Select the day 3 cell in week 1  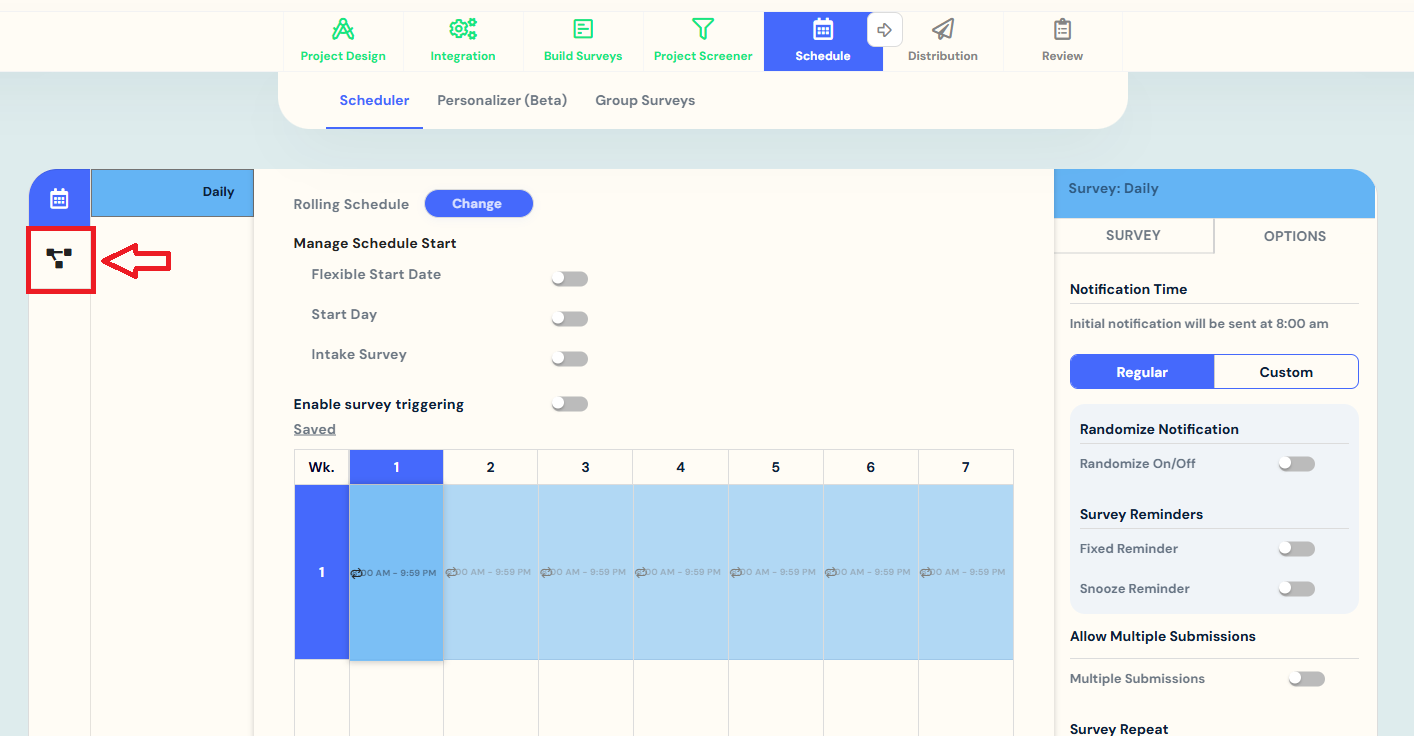[585, 572]
